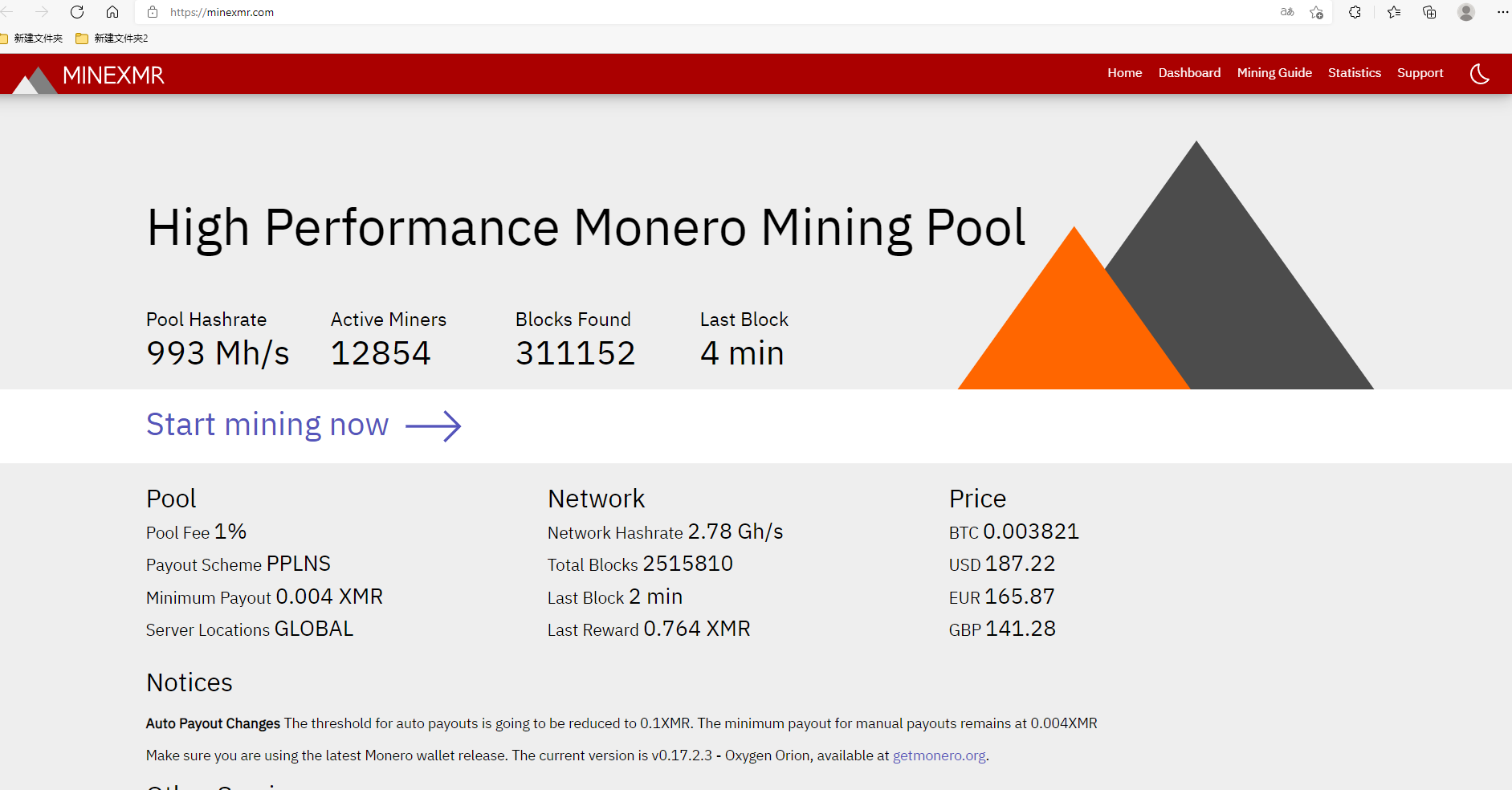
Task: Click Minimum Payout 0.004 XMR text
Action: coord(264,597)
